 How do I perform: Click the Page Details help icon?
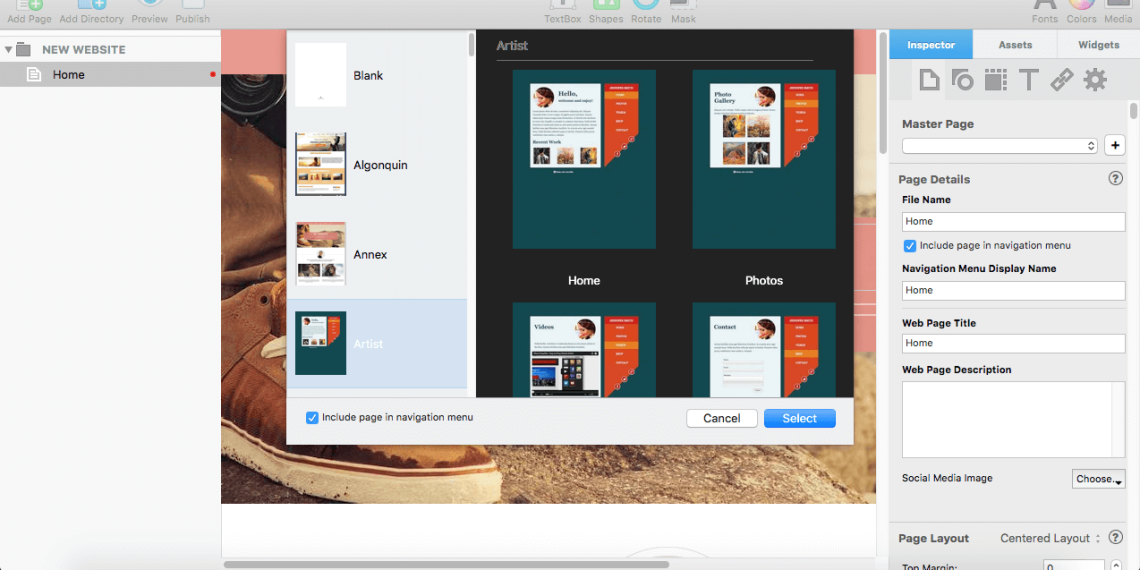[1115, 179]
